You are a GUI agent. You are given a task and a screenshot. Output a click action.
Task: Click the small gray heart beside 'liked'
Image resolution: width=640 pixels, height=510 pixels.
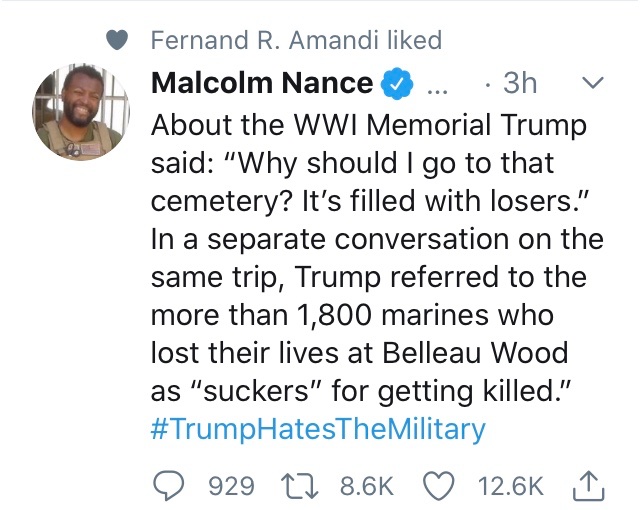click(118, 41)
